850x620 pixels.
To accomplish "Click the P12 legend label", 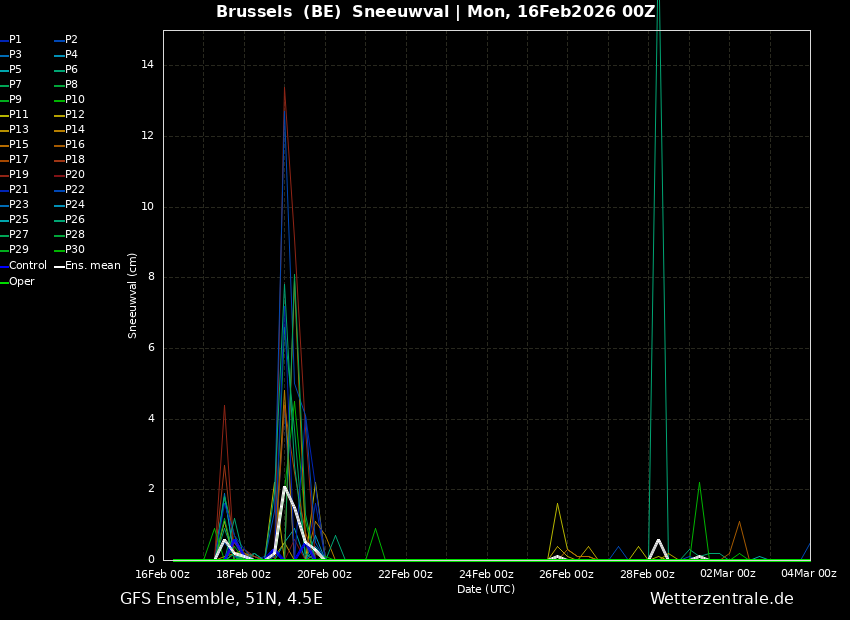I will [x=75, y=115].
